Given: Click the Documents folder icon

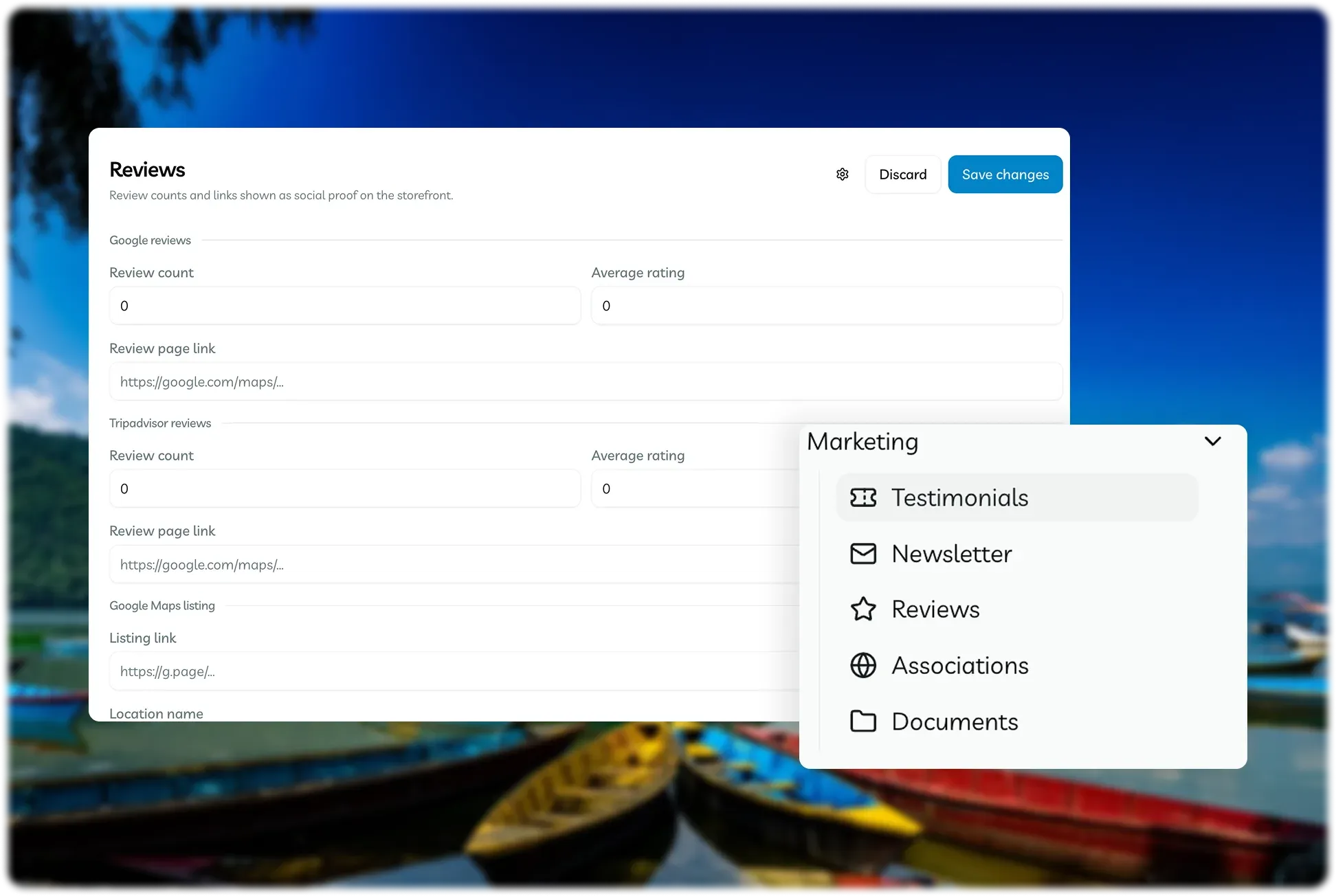Looking at the screenshot, I should click(x=863, y=721).
